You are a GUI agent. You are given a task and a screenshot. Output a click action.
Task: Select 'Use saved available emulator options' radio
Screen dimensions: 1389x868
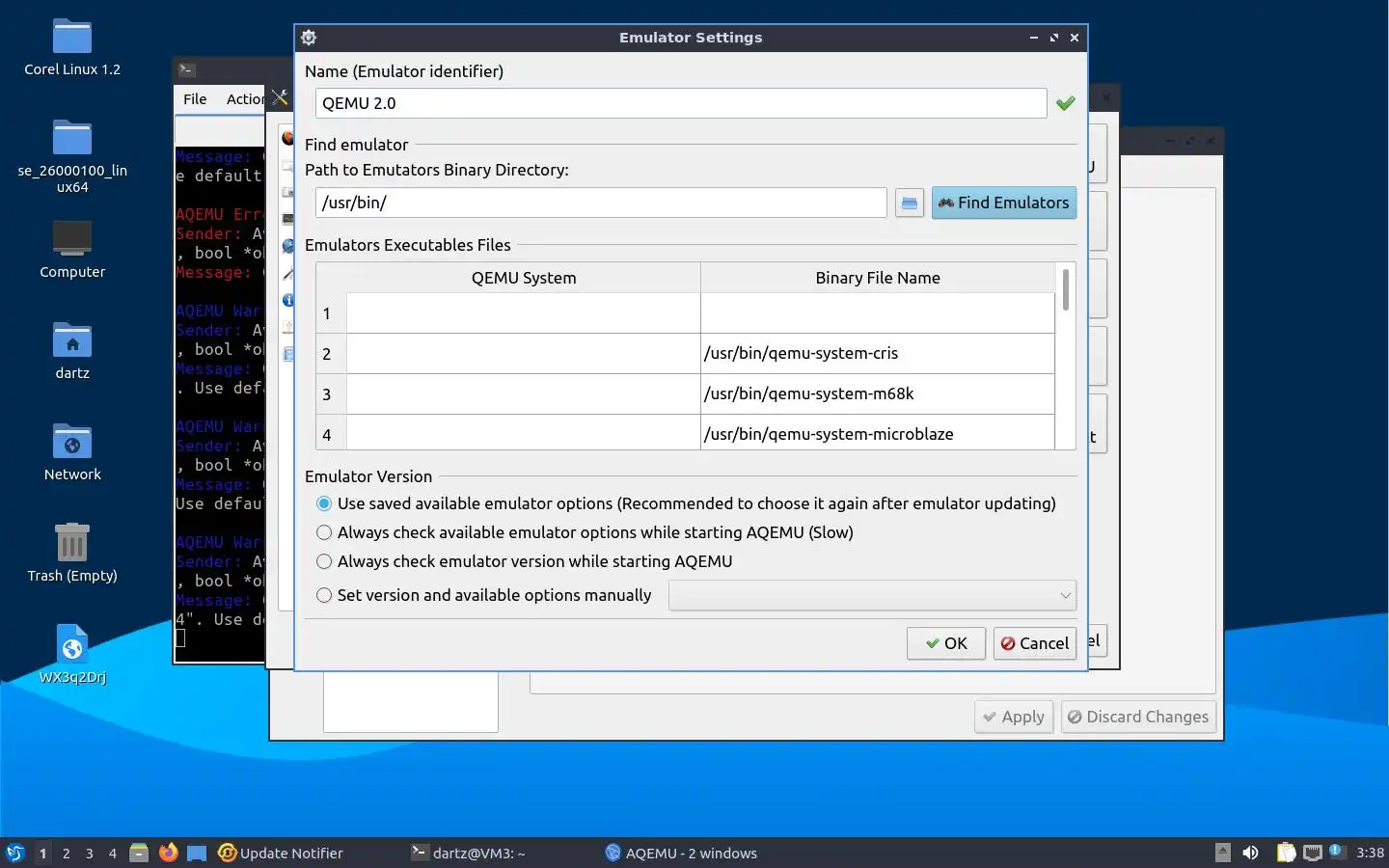point(324,503)
